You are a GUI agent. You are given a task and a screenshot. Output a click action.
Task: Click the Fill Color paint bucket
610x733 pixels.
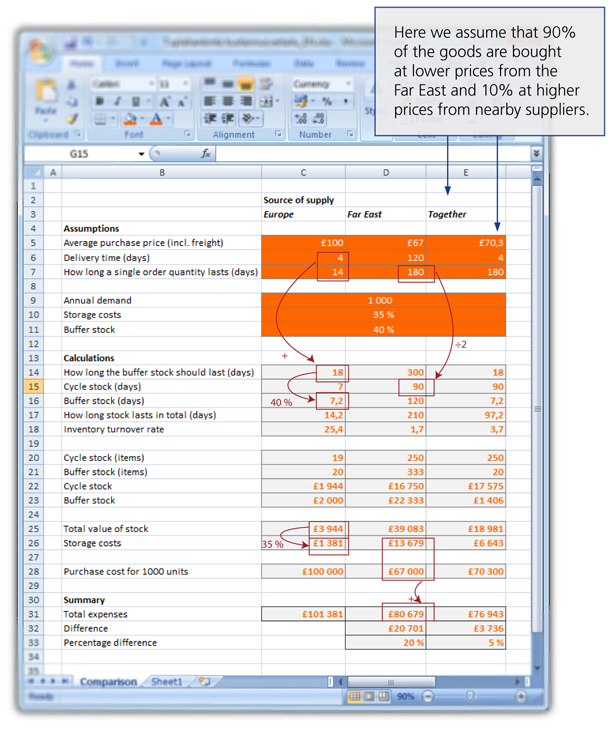(130, 119)
